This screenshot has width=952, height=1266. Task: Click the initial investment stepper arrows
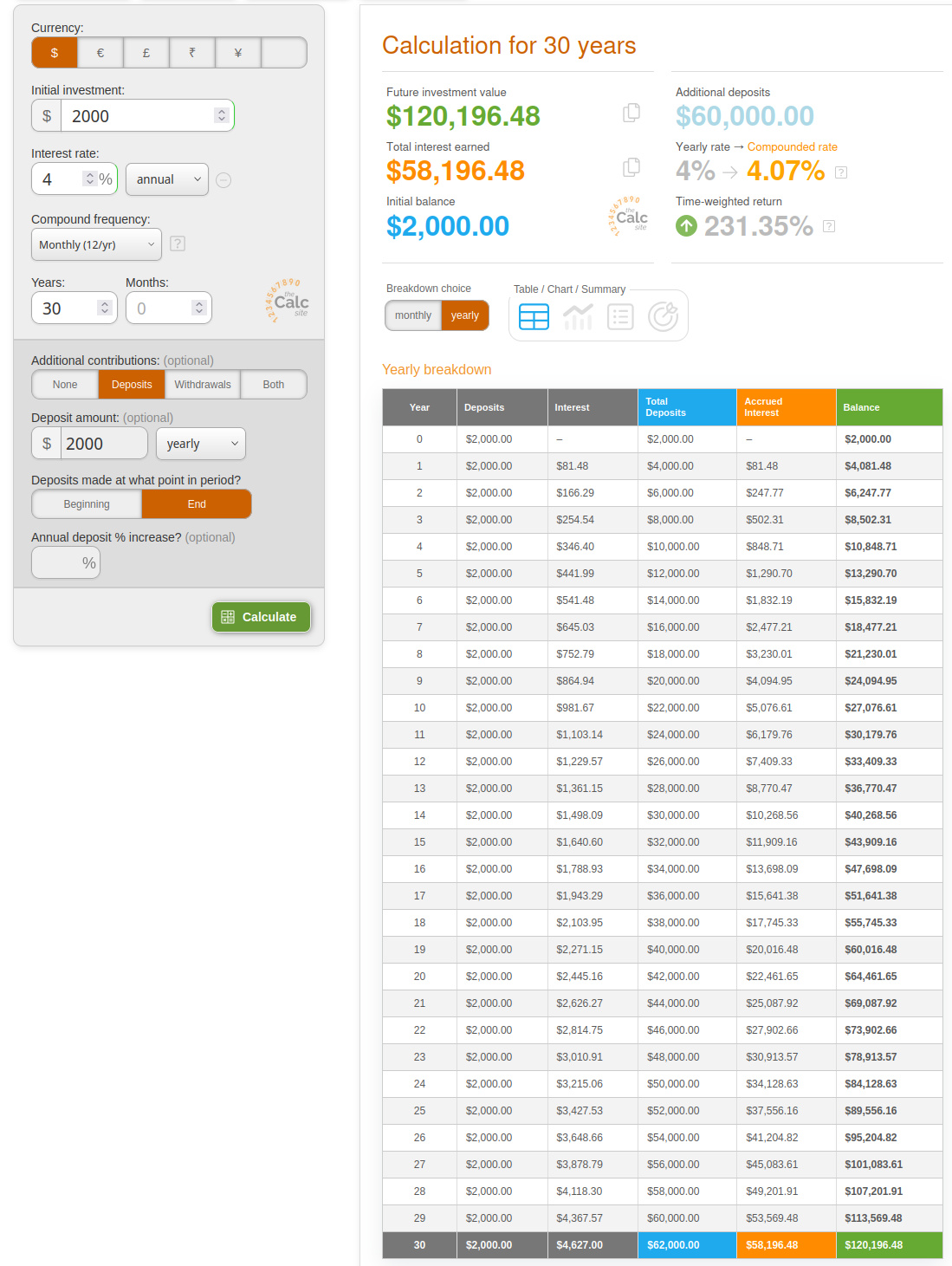pos(222,115)
